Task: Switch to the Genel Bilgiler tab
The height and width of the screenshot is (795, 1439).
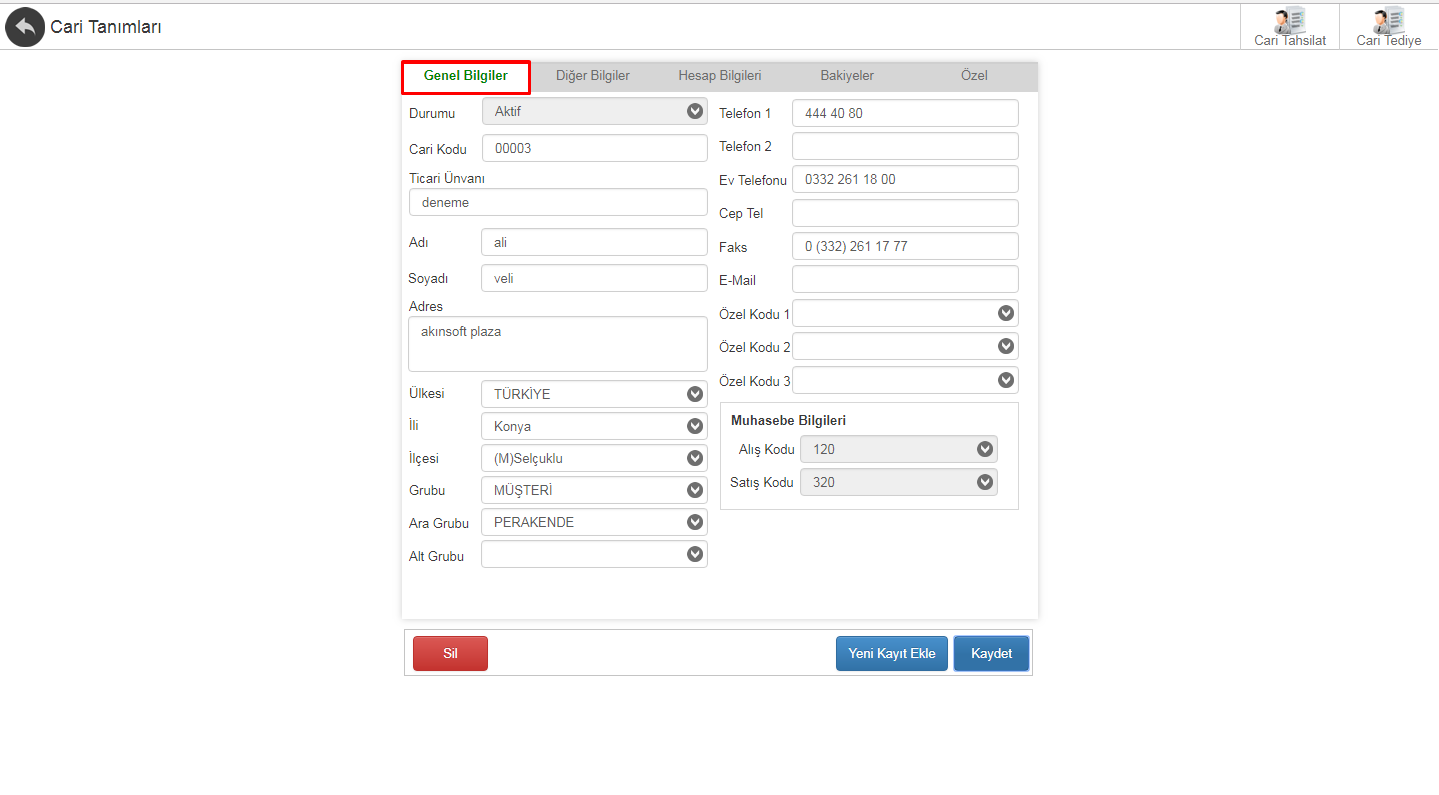Action: (466, 76)
